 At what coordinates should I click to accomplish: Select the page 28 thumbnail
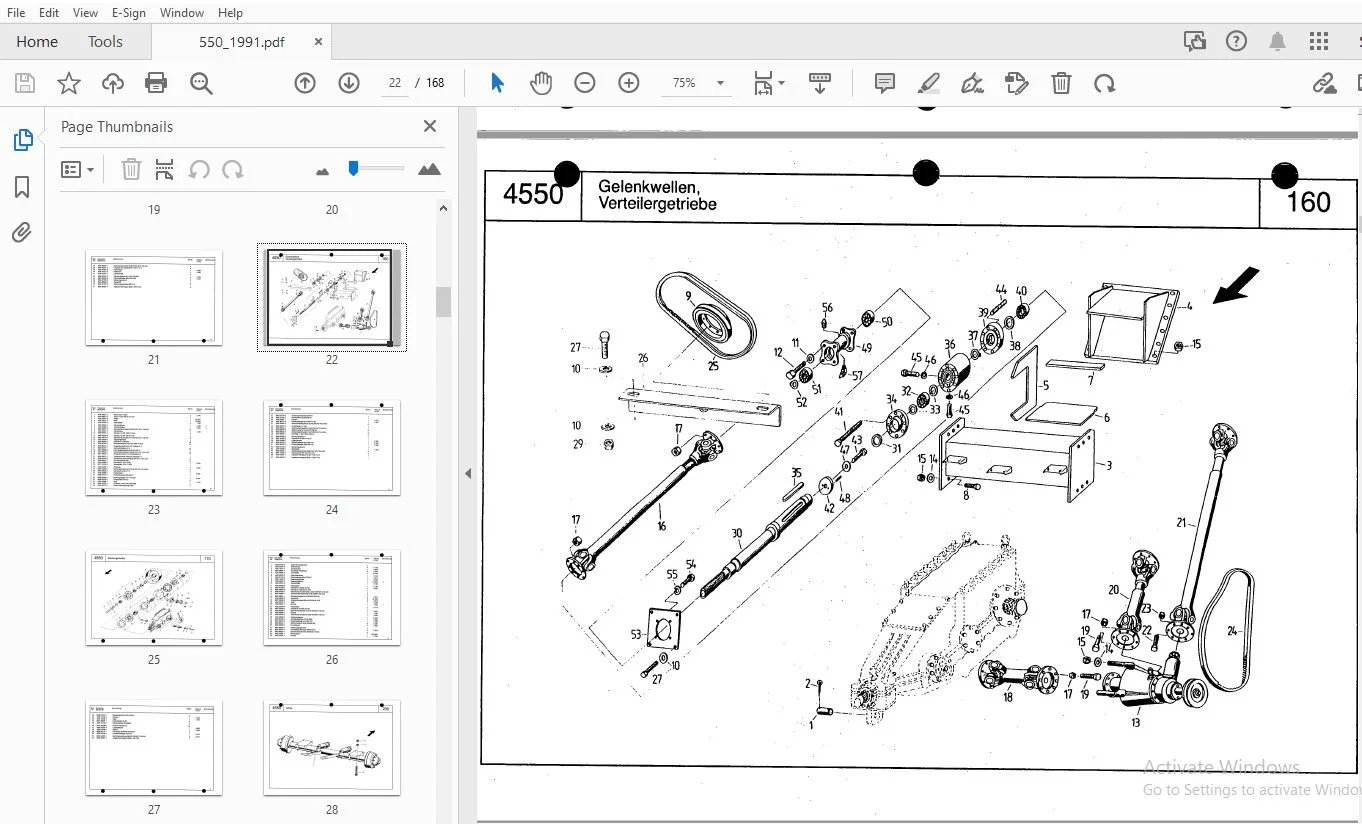[332, 747]
